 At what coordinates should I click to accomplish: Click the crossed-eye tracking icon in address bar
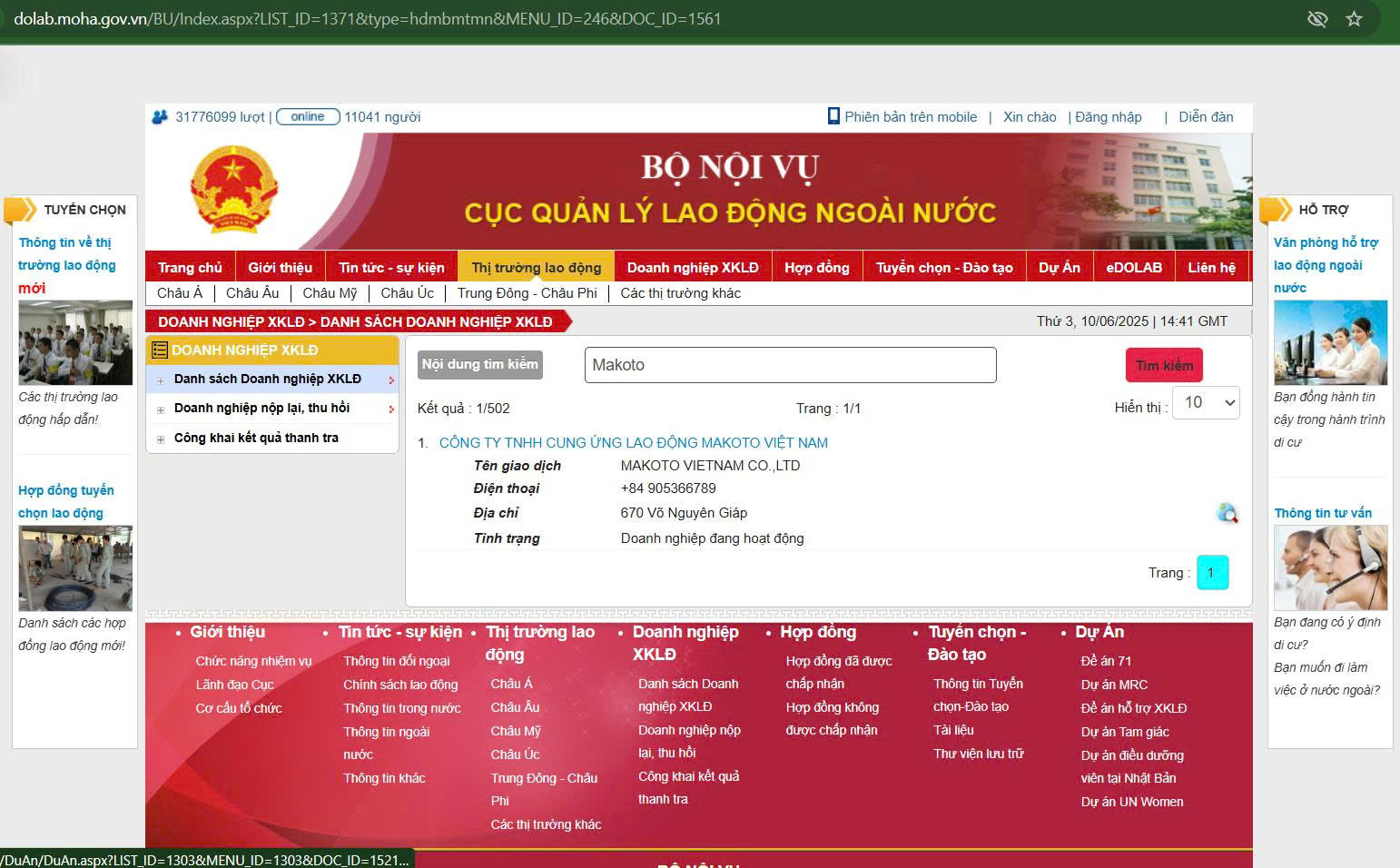coord(1316,19)
